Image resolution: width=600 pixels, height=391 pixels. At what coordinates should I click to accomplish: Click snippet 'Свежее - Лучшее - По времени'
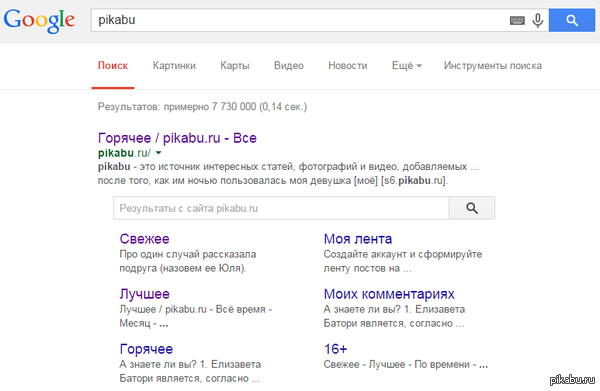tap(396, 365)
